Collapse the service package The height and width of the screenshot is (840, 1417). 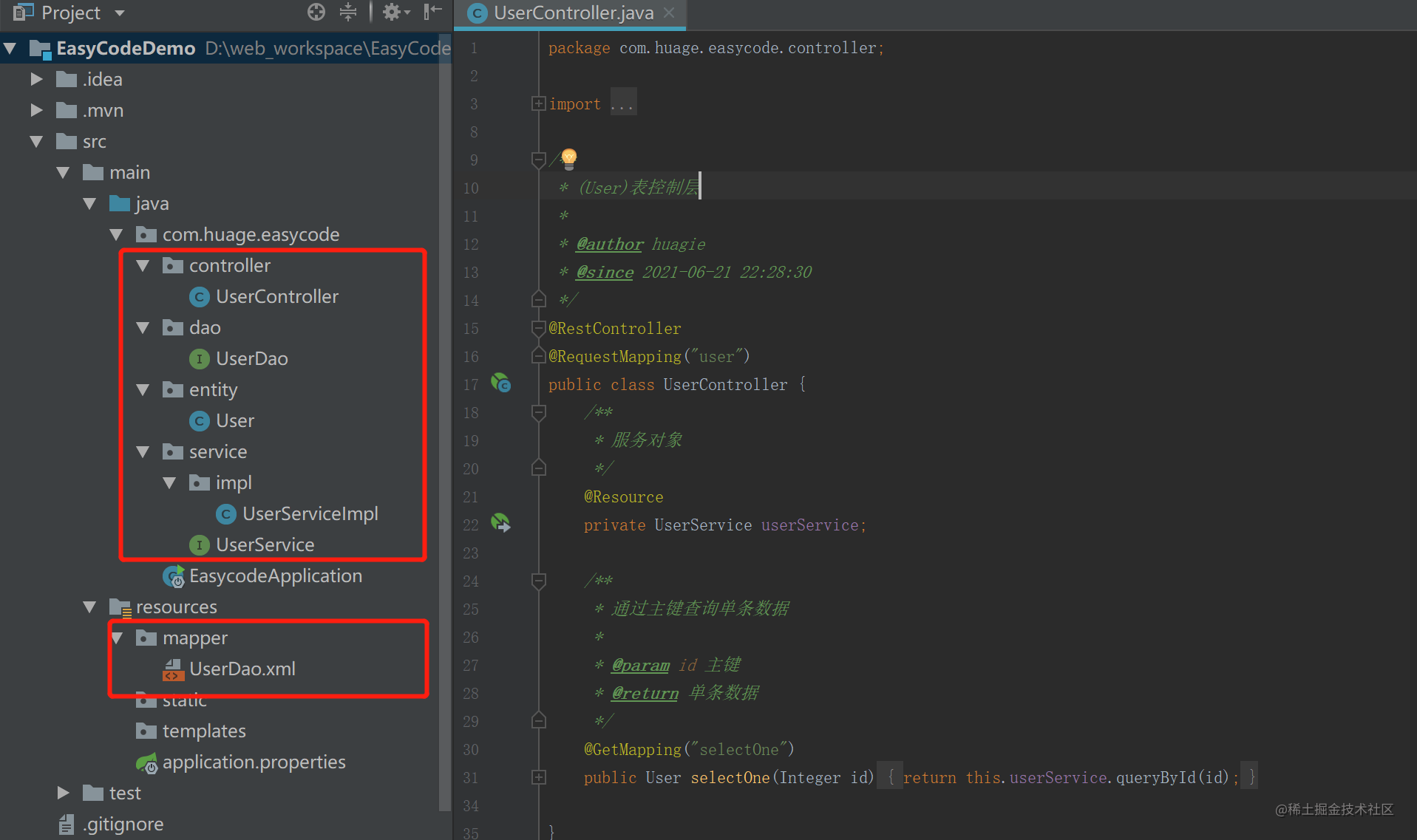click(x=143, y=451)
